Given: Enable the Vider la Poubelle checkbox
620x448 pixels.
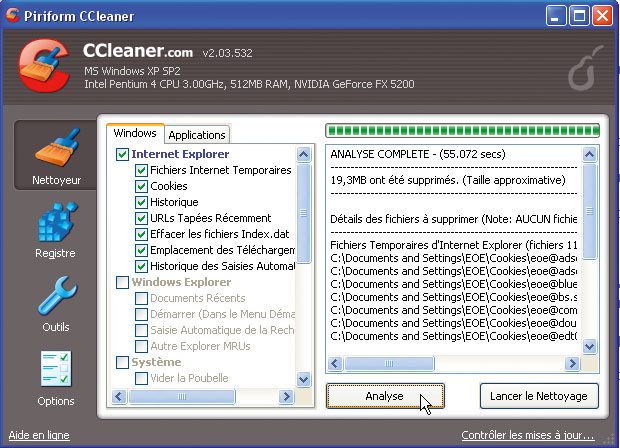Looking at the screenshot, I should click(x=141, y=378).
